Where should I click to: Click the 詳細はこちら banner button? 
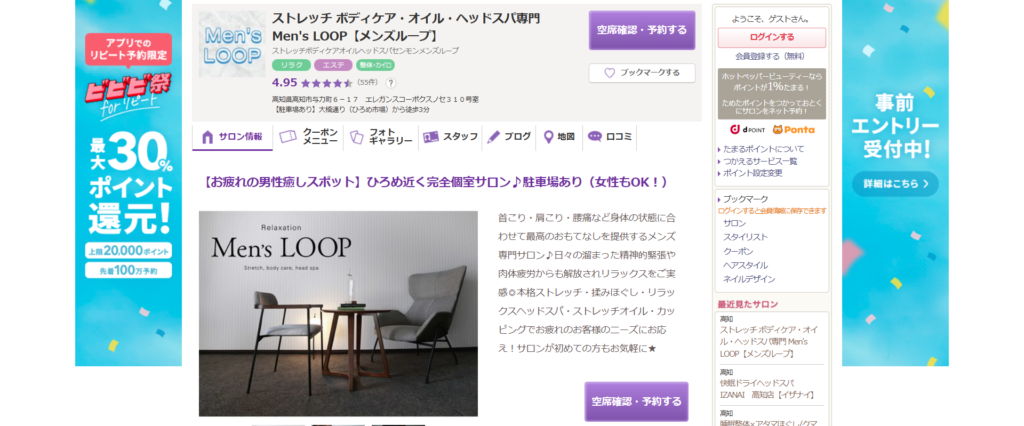pos(895,184)
